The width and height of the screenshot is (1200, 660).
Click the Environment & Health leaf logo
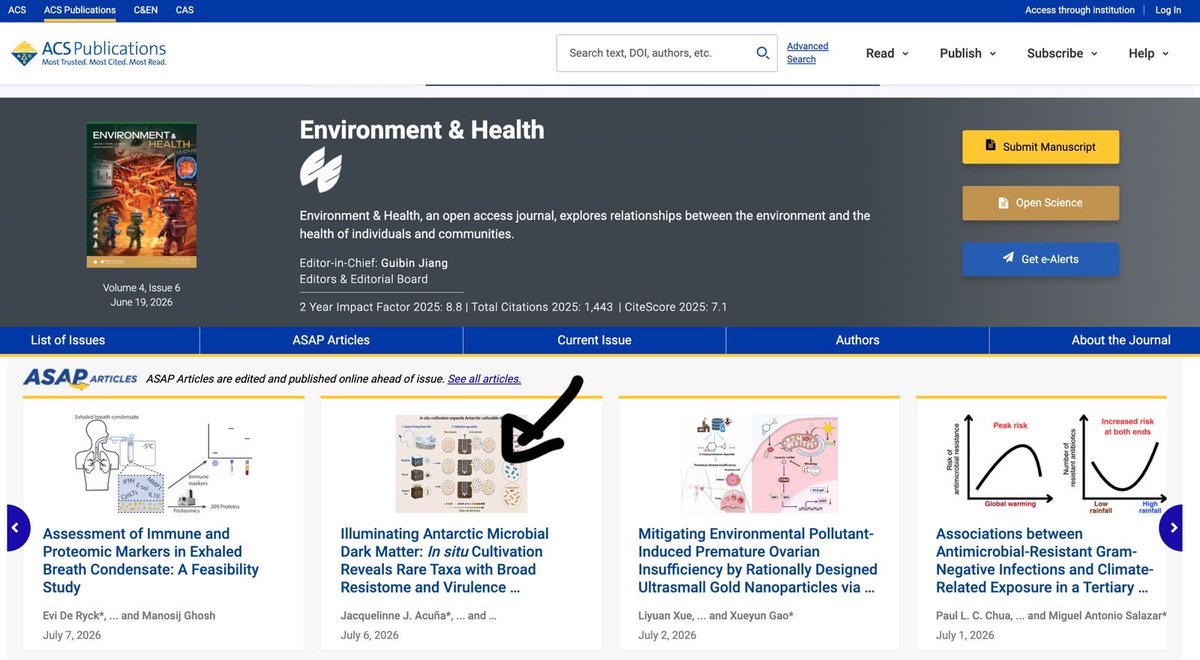pos(321,169)
